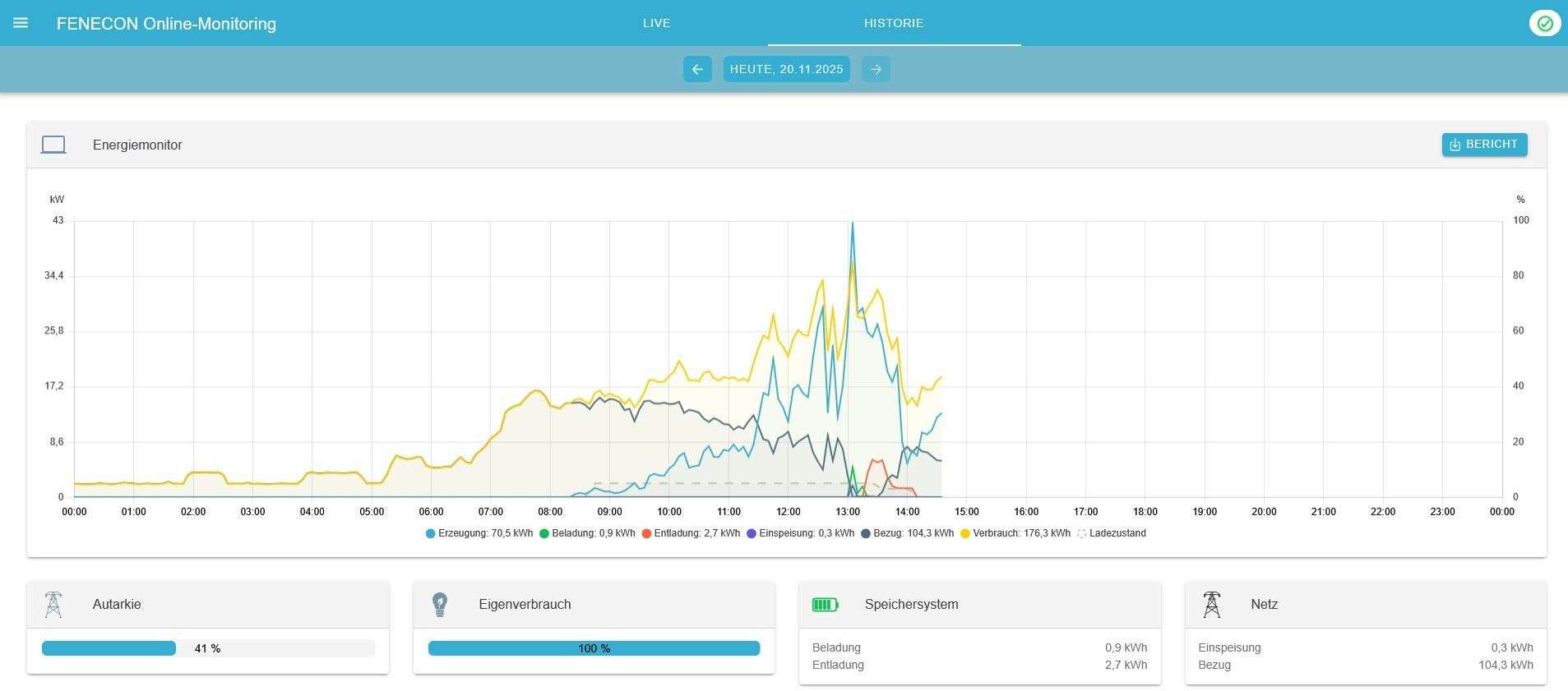The height and width of the screenshot is (691, 1568).
Task: Click the next day right arrow
Action: (875, 69)
